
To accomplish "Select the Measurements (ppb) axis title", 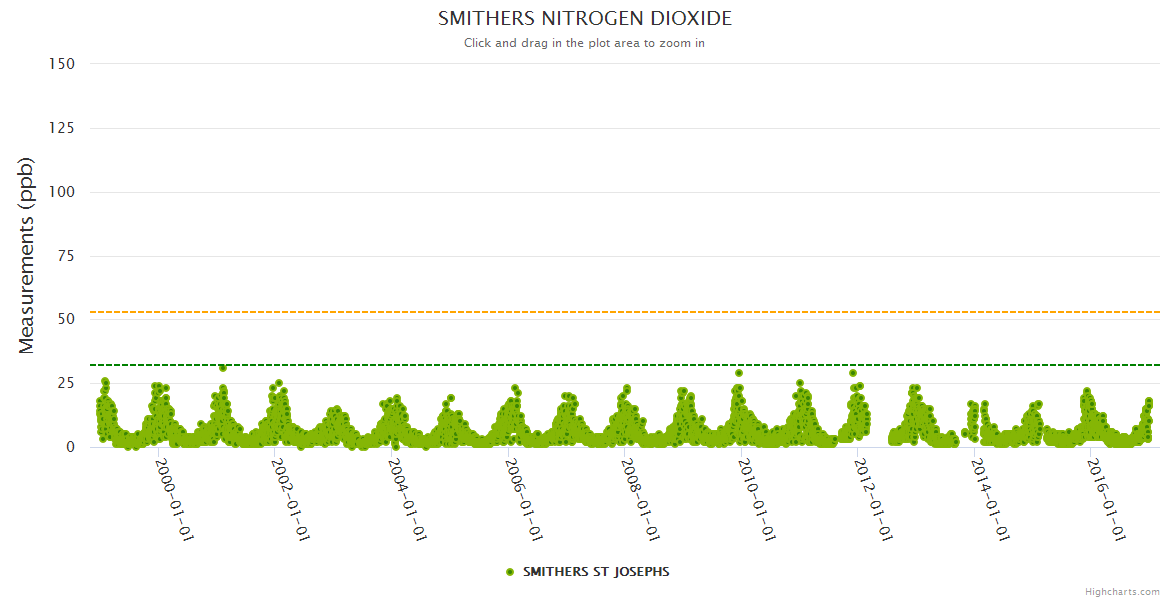I will coord(27,255).
